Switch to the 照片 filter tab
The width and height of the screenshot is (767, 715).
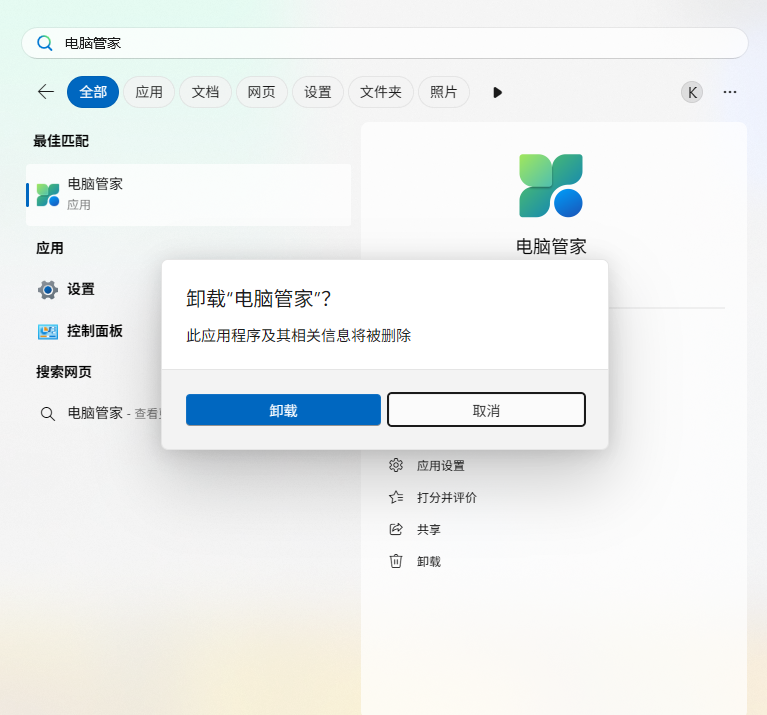444,92
